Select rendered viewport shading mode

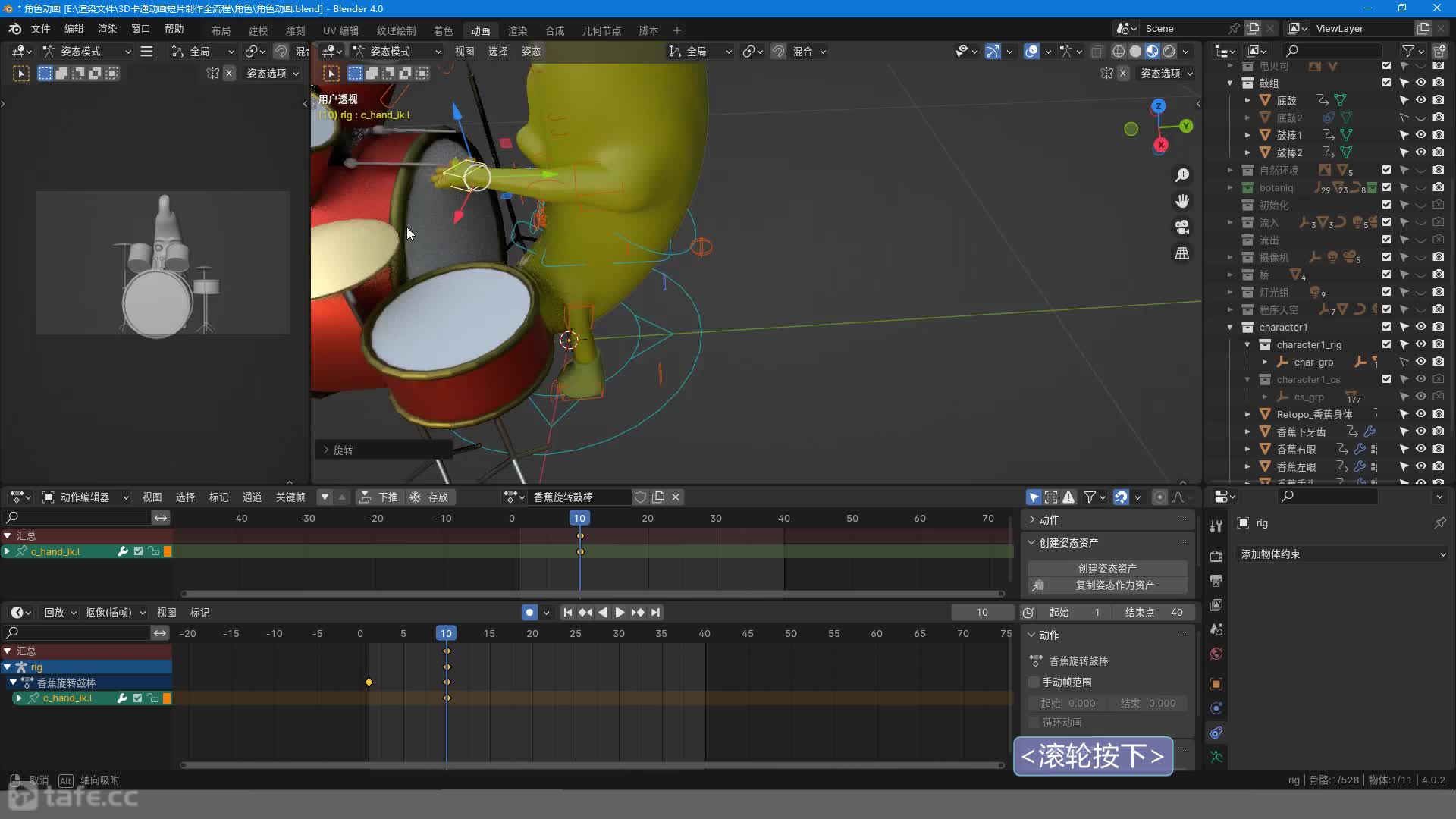(1169, 52)
